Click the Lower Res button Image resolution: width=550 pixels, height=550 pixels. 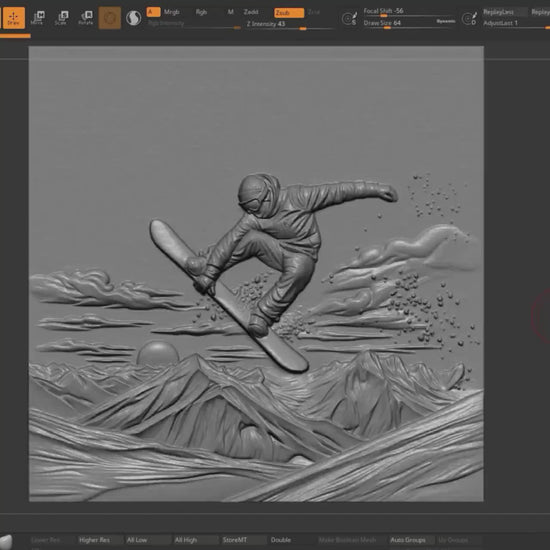46,540
